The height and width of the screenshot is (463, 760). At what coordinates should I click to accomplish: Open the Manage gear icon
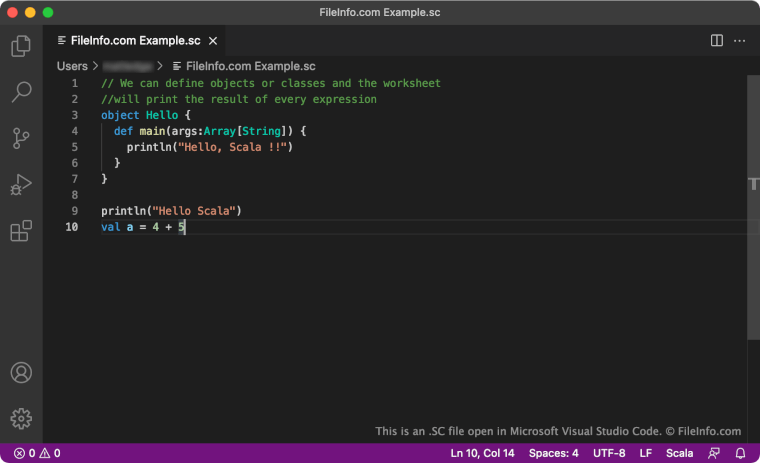21,419
